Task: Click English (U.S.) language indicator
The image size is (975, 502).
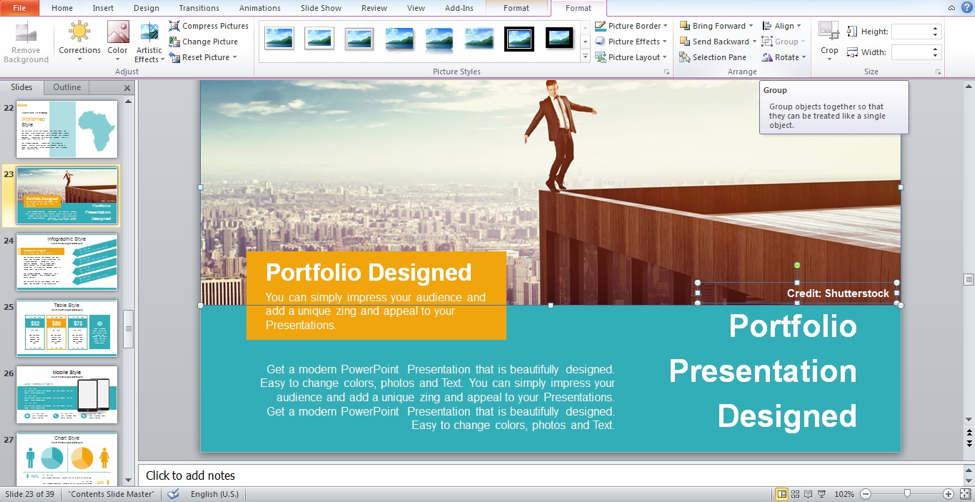Action: [214, 494]
